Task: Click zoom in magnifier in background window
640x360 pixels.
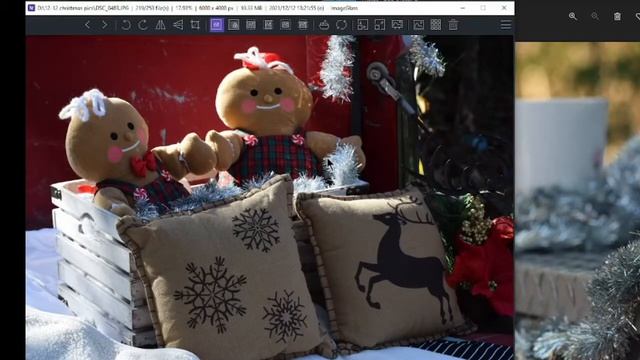Action: [x=573, y=16]
